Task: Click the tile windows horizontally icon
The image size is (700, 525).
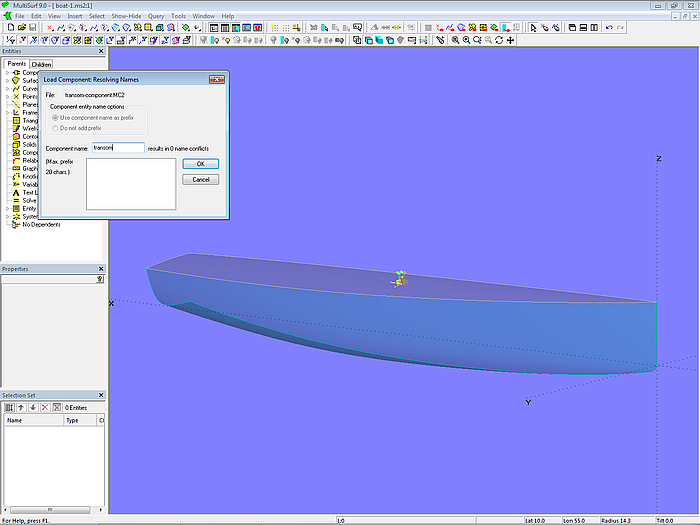Action: pyautogui.click(x=582, y=28)
